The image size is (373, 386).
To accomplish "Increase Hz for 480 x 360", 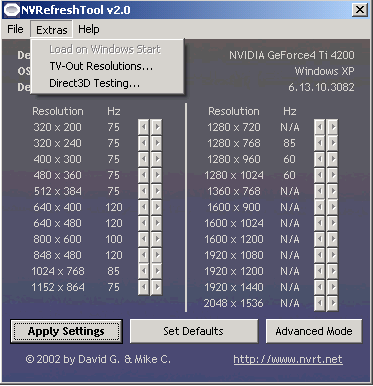I will pos(156,175).
